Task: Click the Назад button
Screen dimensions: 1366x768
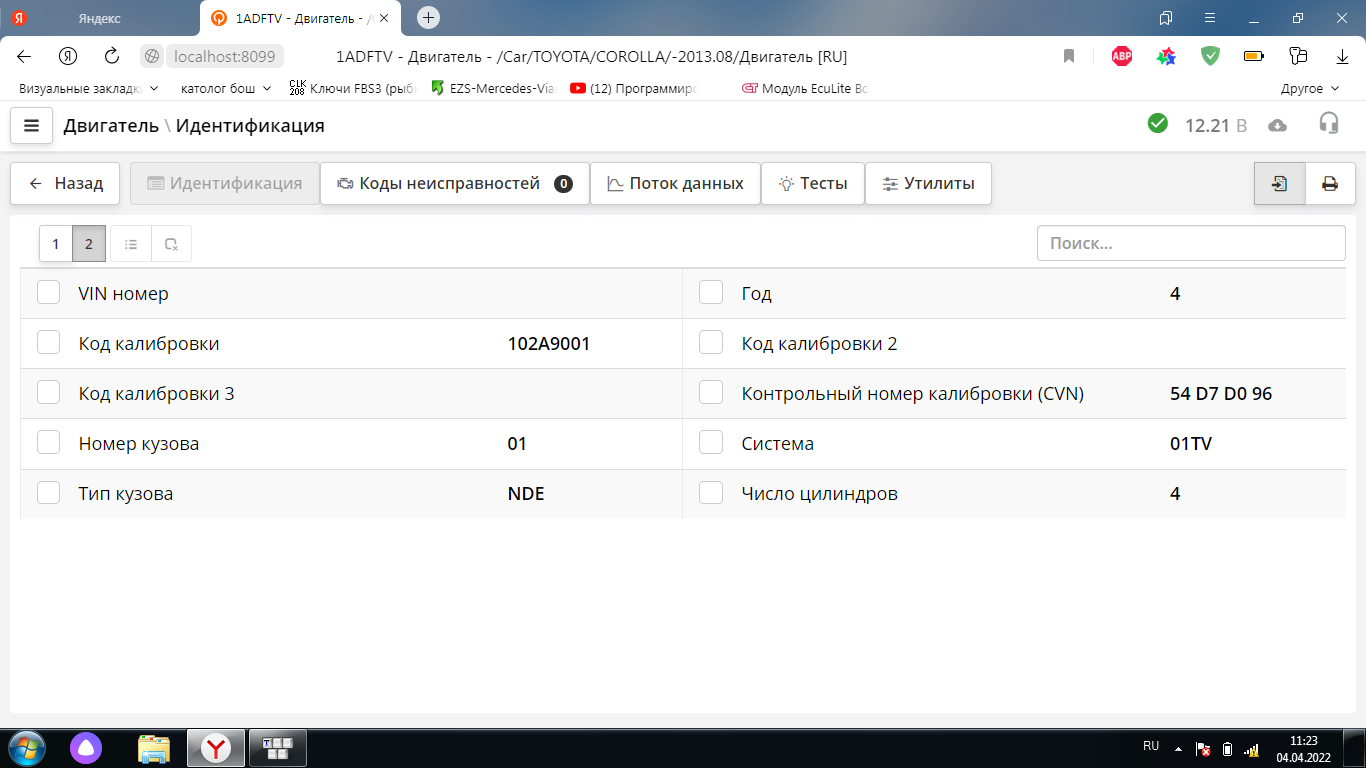Action: pos(65,184)
